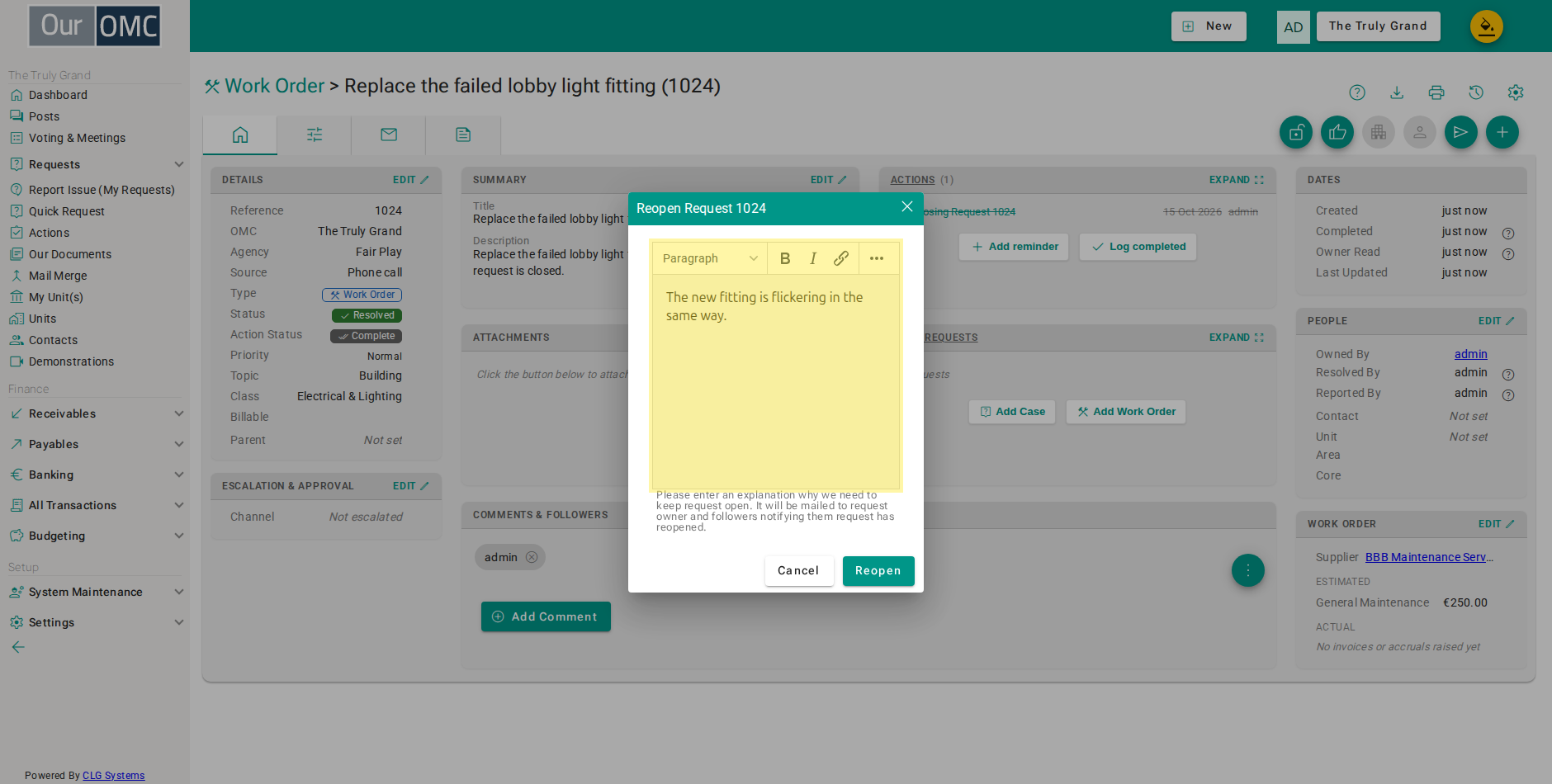This screenshot has width=1552, height=784.
Task: Open more editor options (three dots)
Action: [x=877, y=258]
